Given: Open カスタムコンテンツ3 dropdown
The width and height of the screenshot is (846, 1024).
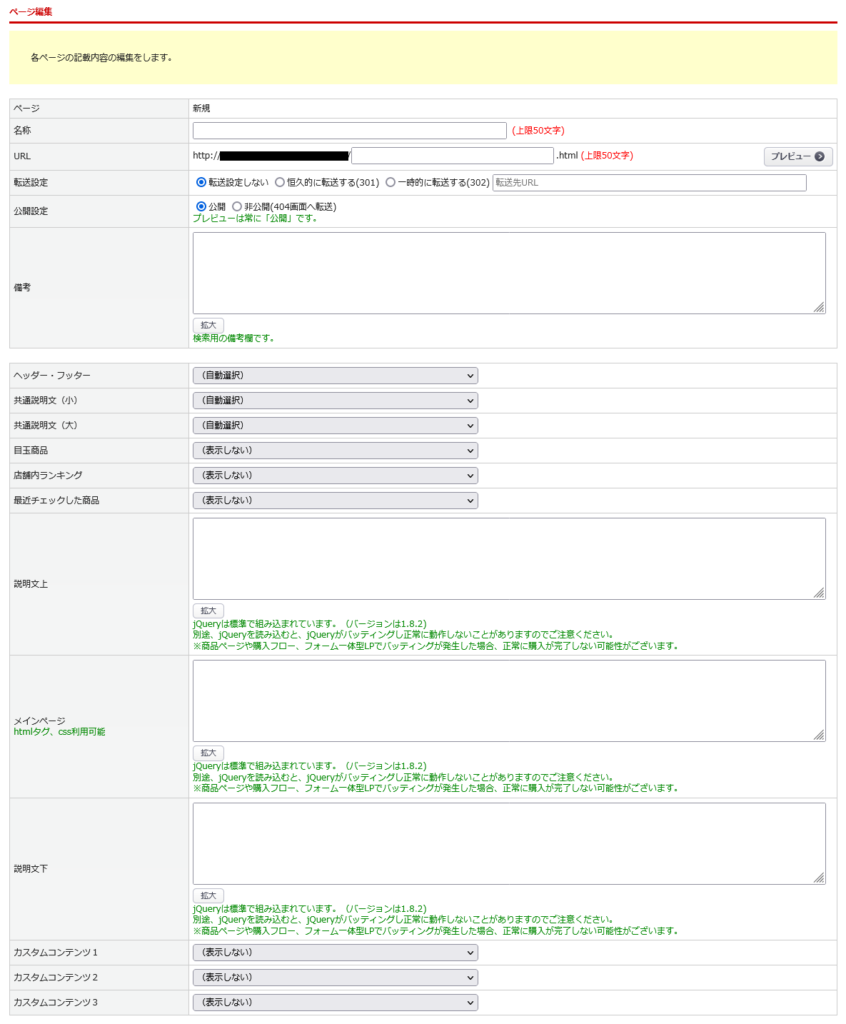Looking at the screenshot, I should click(335, 1002).
